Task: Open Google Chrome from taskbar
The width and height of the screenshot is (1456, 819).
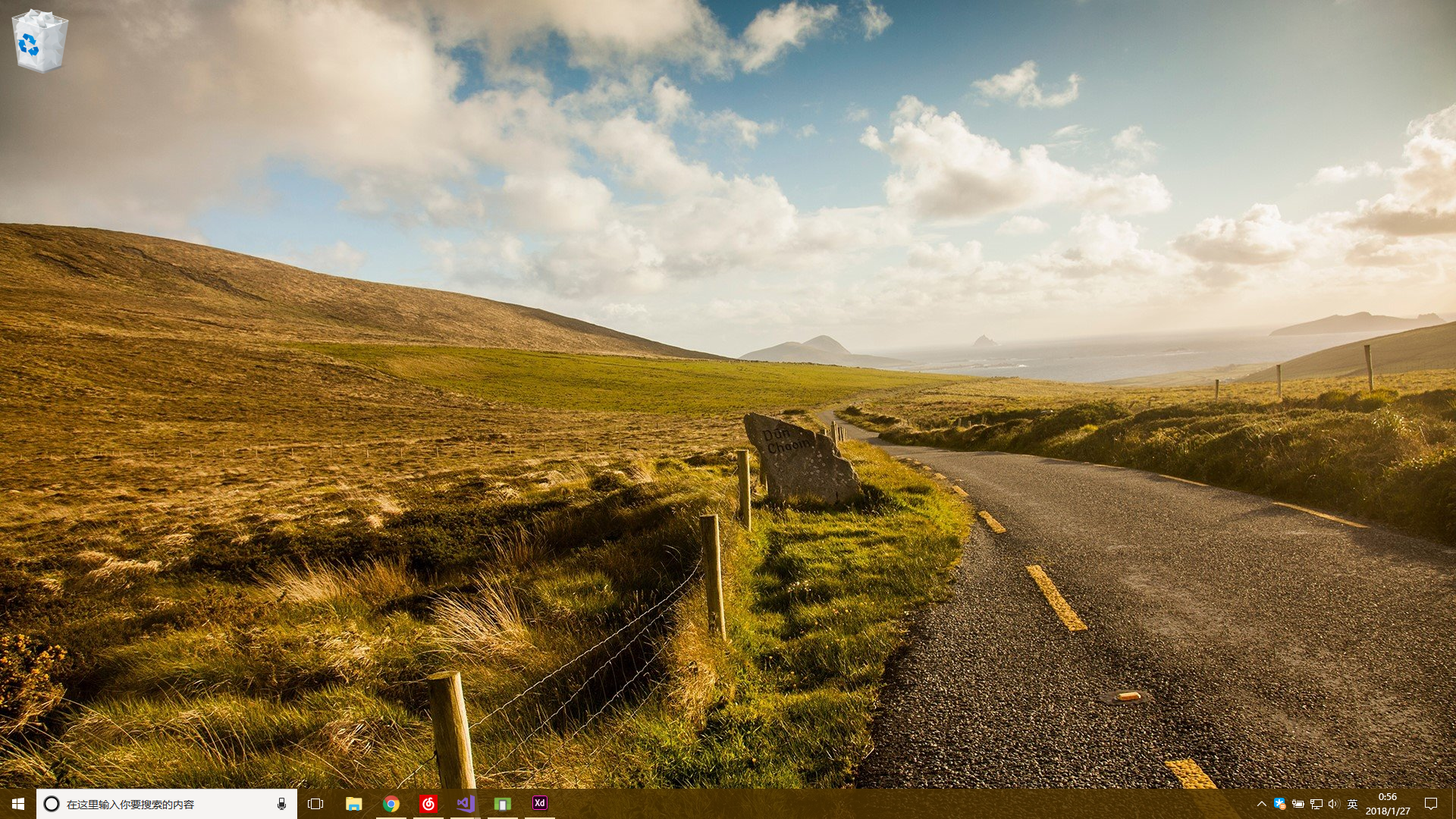Action: (391, 804)
